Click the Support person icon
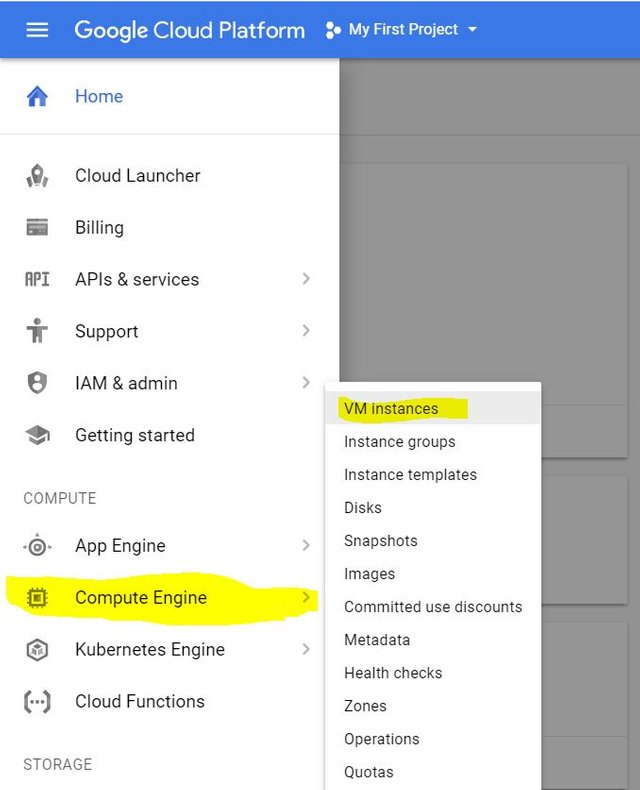The image size is (640, 790). 37,331
